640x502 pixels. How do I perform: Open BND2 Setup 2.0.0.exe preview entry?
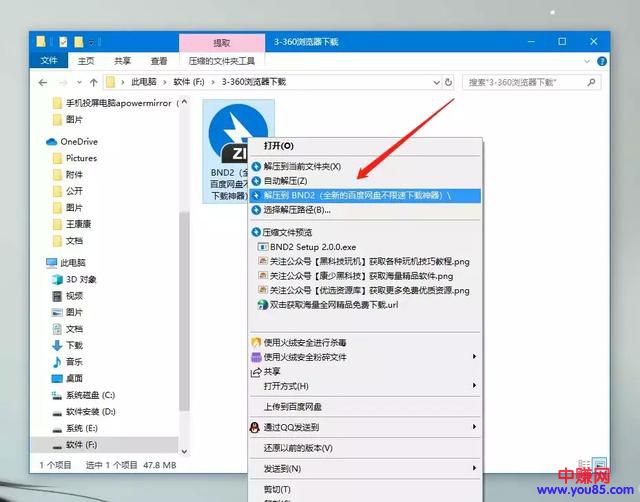tap(313, 247)
